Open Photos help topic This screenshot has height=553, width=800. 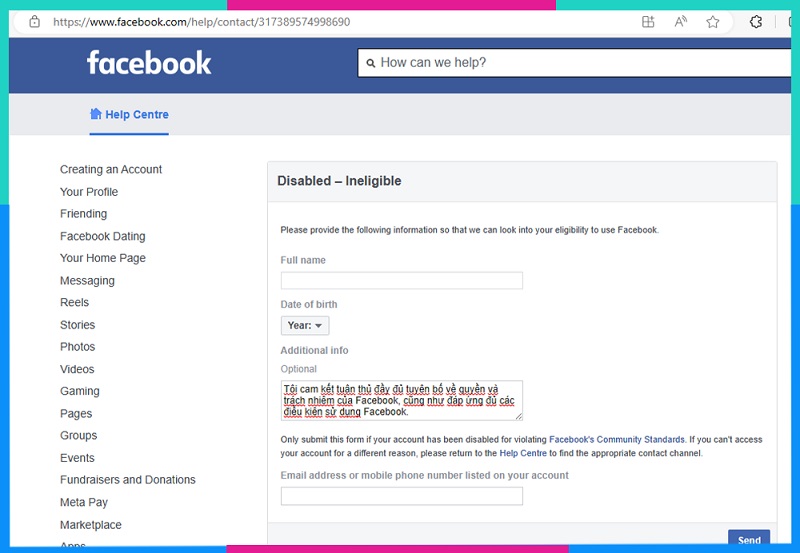coord(78,347)
